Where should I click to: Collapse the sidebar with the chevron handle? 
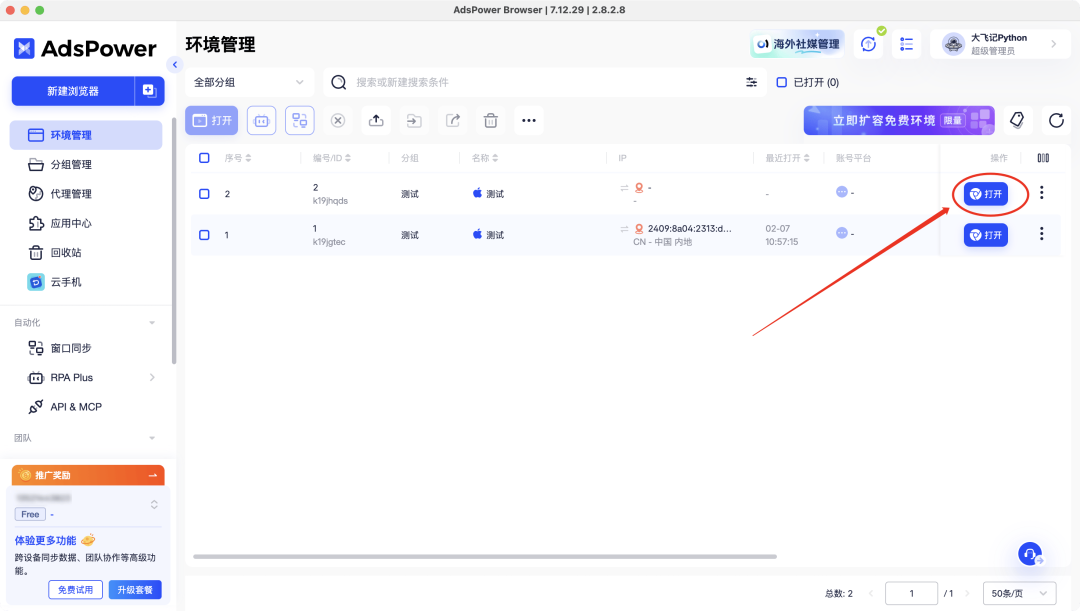[175, 65]
